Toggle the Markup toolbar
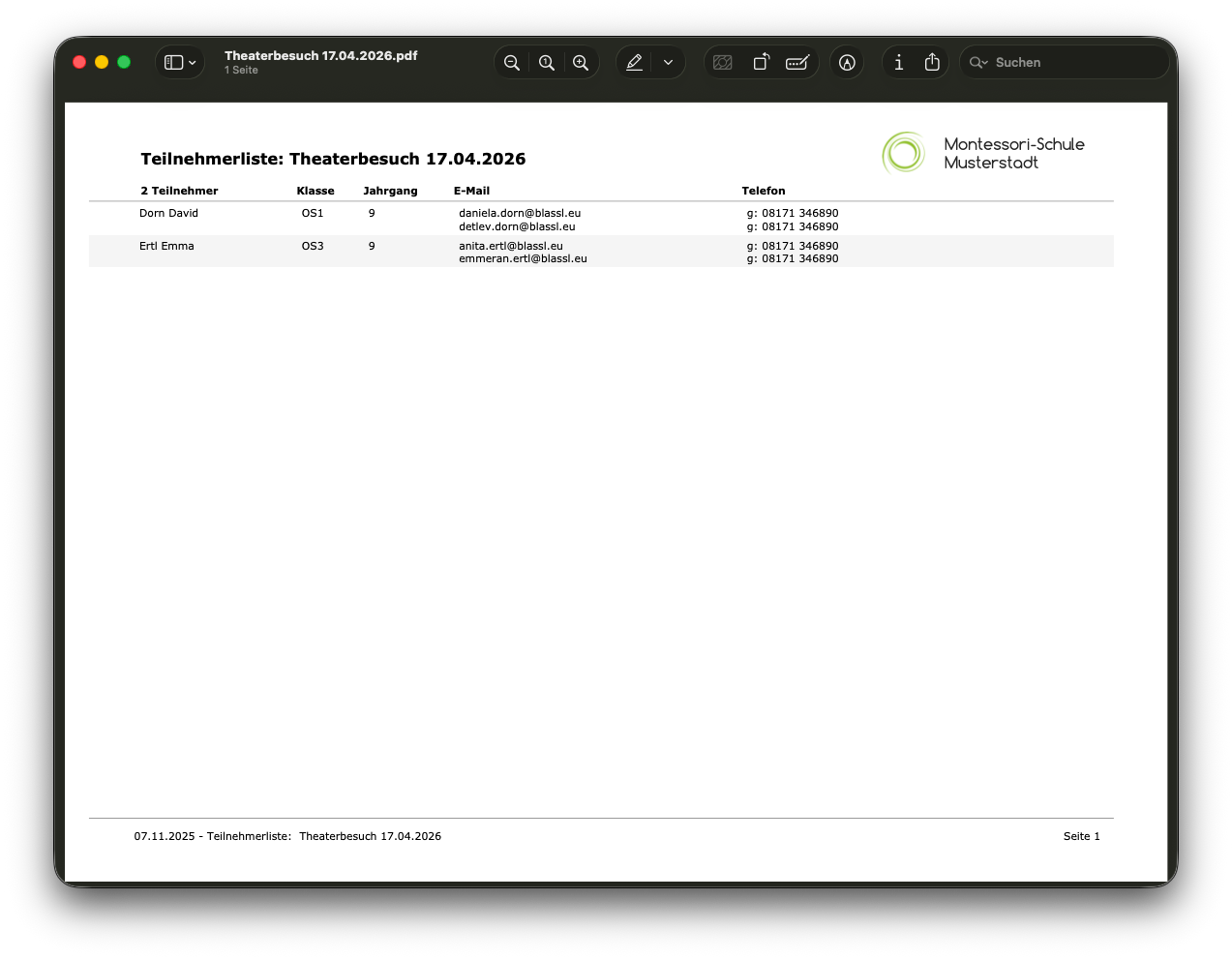Viewport: 1232px width, 959px height. tap(847, 63)
